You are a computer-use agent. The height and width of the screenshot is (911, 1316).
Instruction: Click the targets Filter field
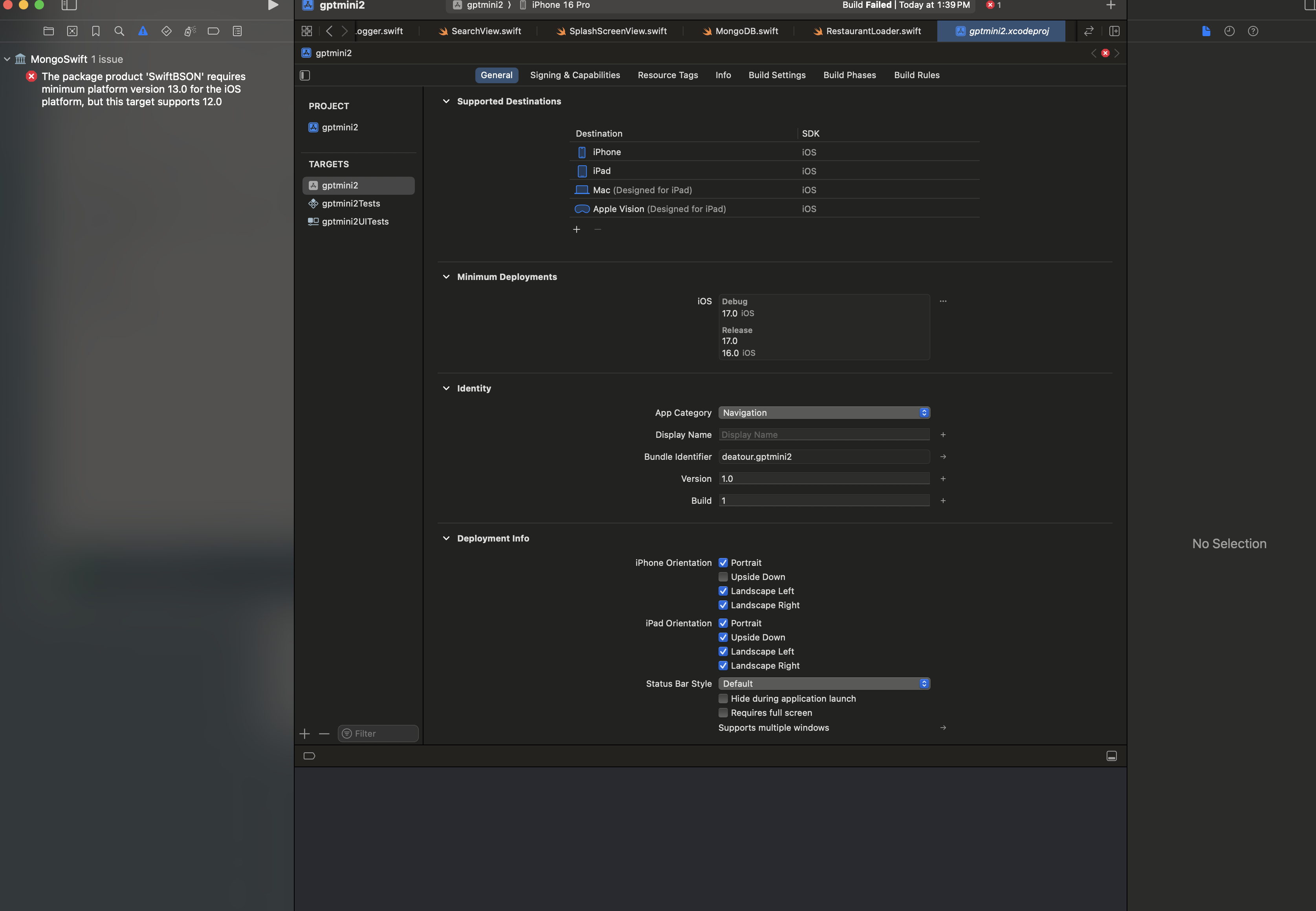pyautogui.click(x=378, y=734)
